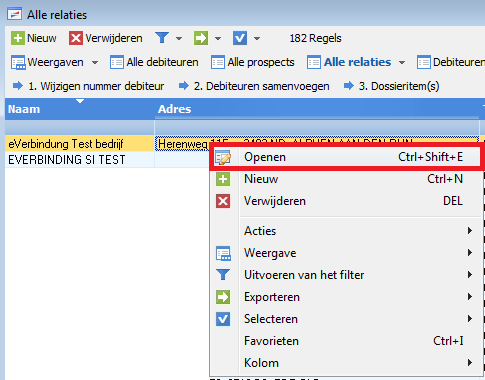Run action 3. Dossieritem(s)
This screenshot has width=485, height=380.
point(391,86)
